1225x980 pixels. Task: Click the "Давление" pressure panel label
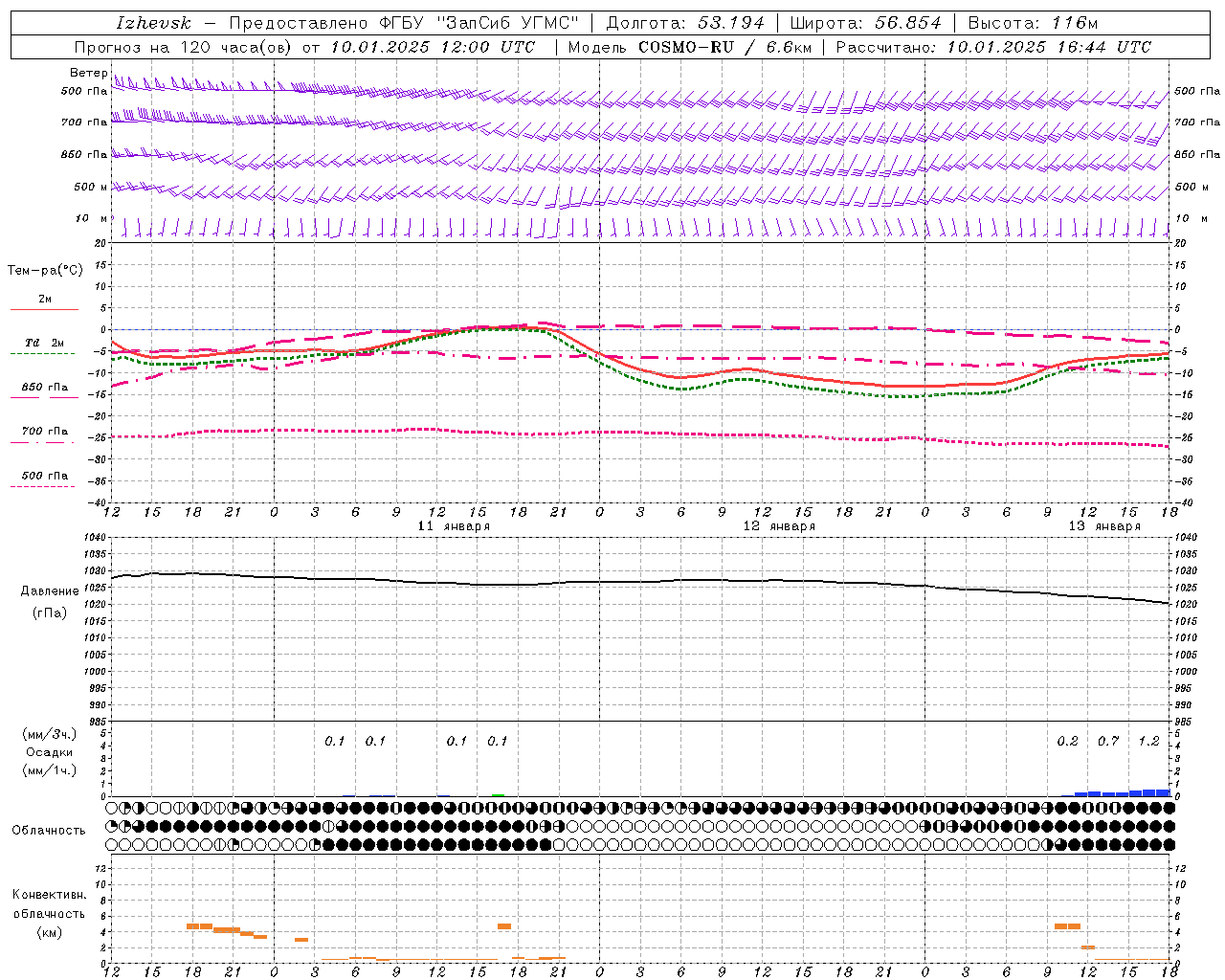pyautogui.click(x=50, y=591)
